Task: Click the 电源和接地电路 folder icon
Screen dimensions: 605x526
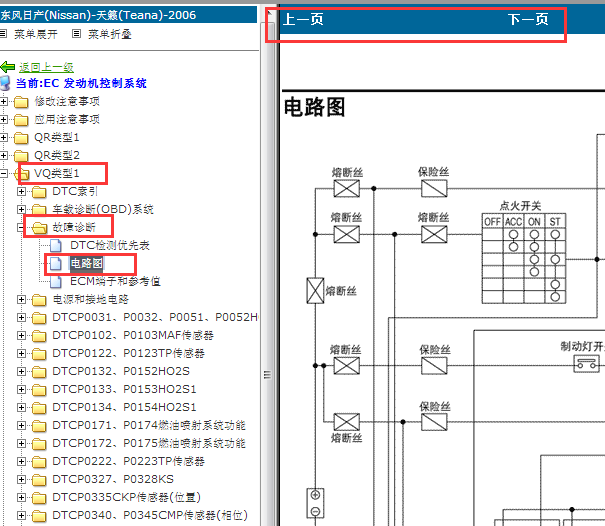Action: (x=39, y=299)
